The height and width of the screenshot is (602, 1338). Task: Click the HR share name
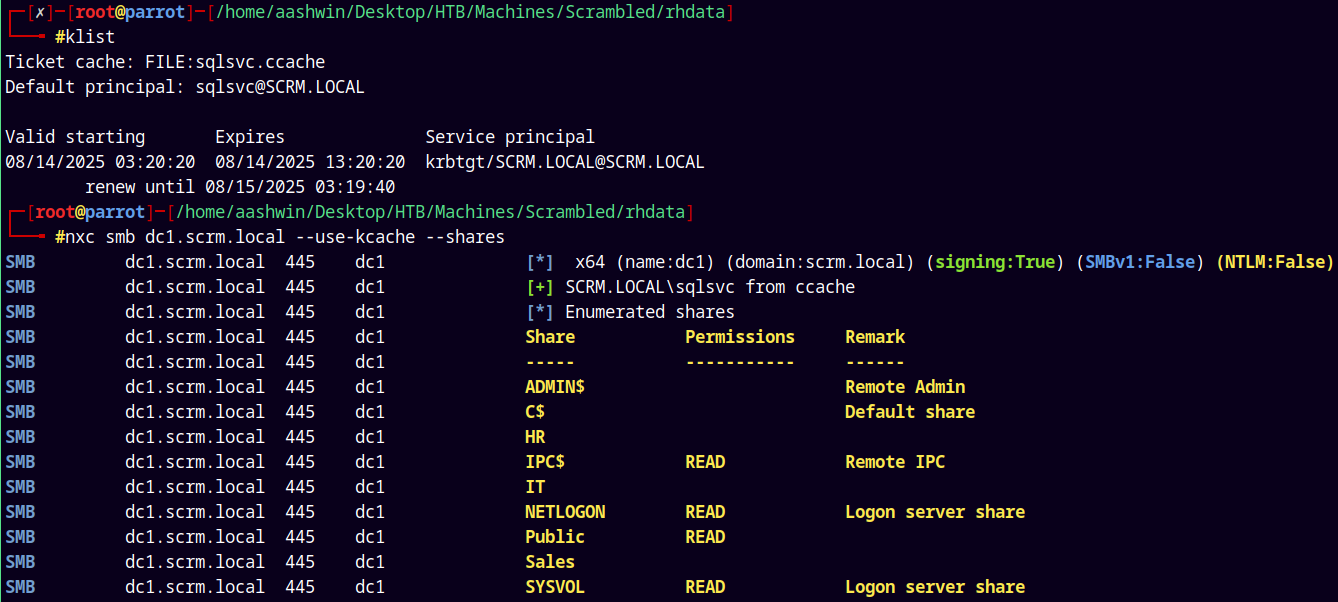(535, 437)
